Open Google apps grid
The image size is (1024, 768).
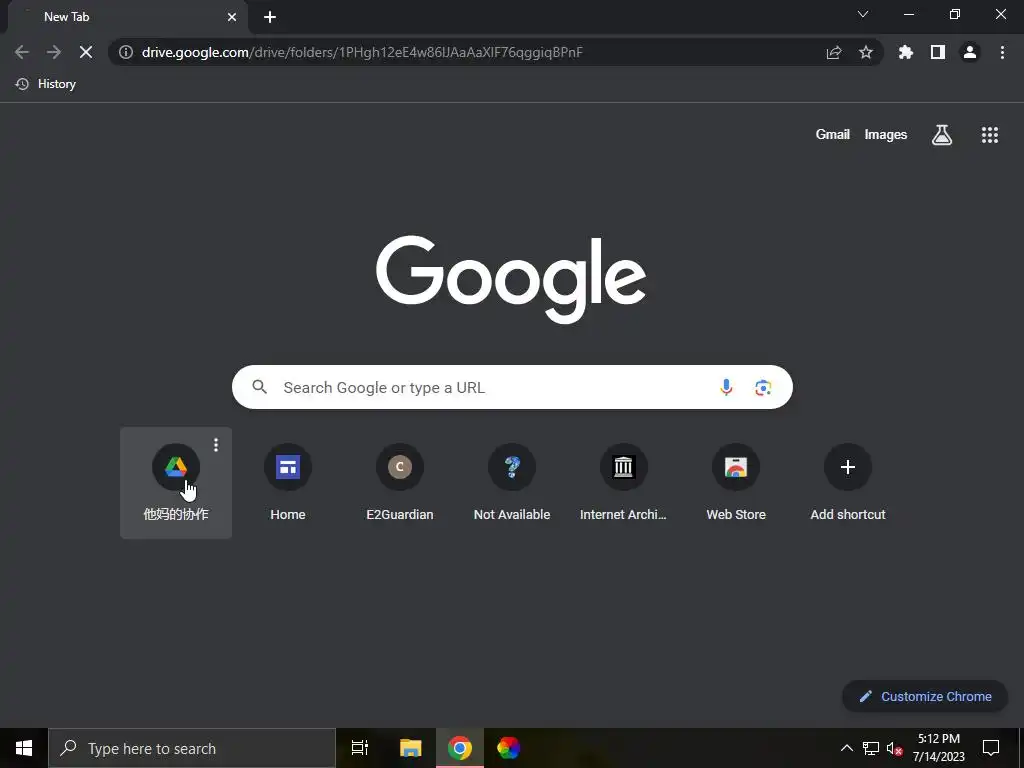(990, 135)
